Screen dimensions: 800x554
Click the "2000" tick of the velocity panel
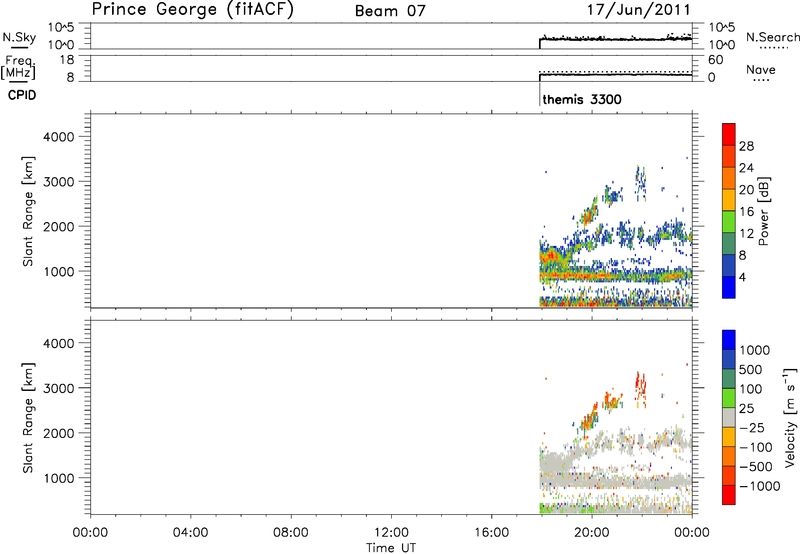[x=59, y=433]
